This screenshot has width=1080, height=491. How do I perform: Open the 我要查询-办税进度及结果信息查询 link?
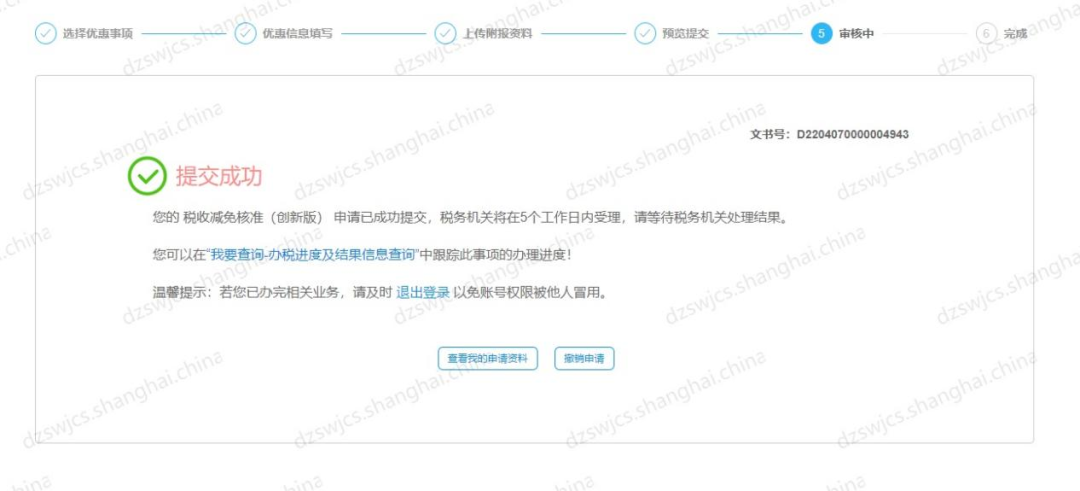pyautogui.click(x=313, y=255)
